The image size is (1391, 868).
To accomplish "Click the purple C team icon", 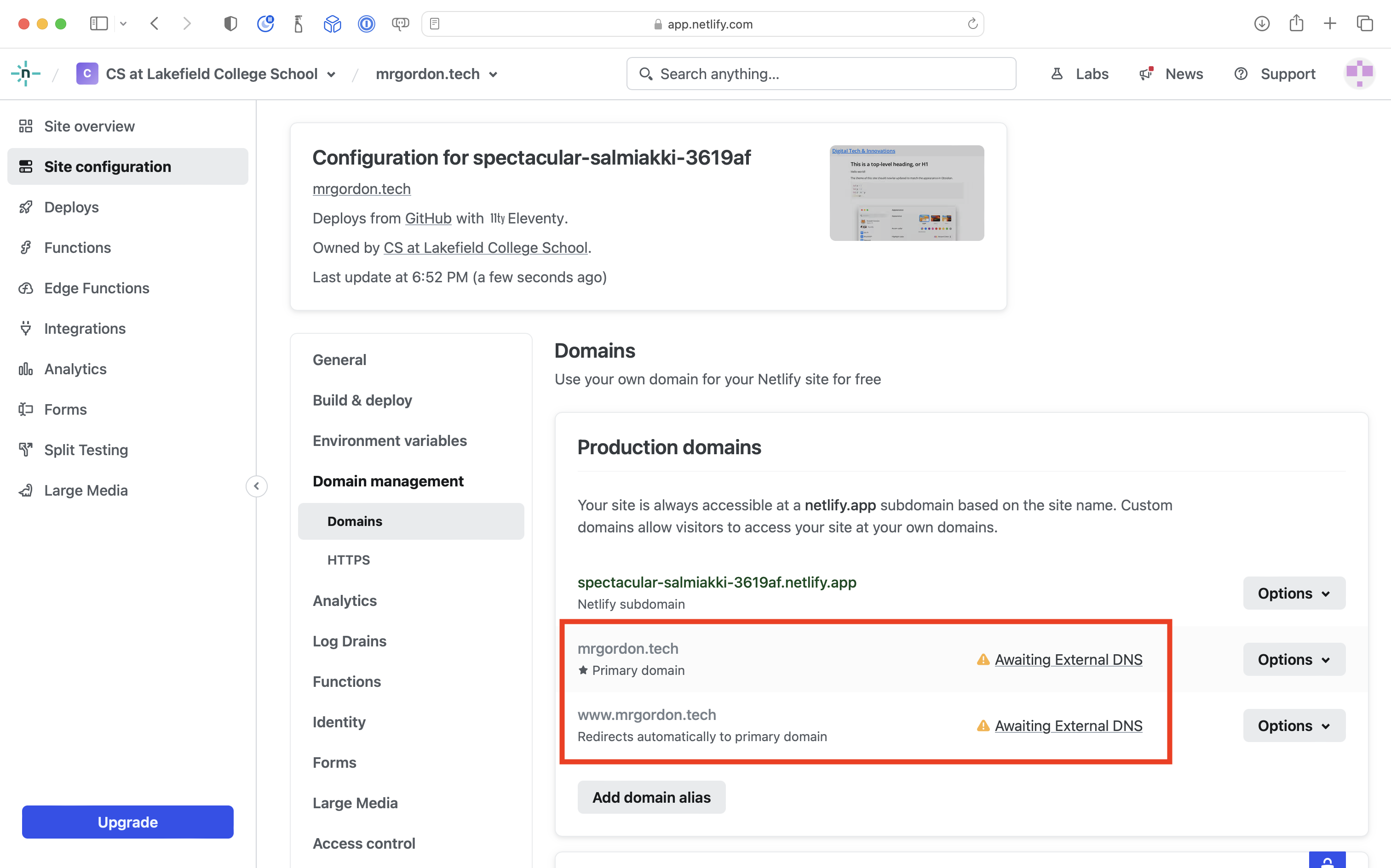I will 87,74.
